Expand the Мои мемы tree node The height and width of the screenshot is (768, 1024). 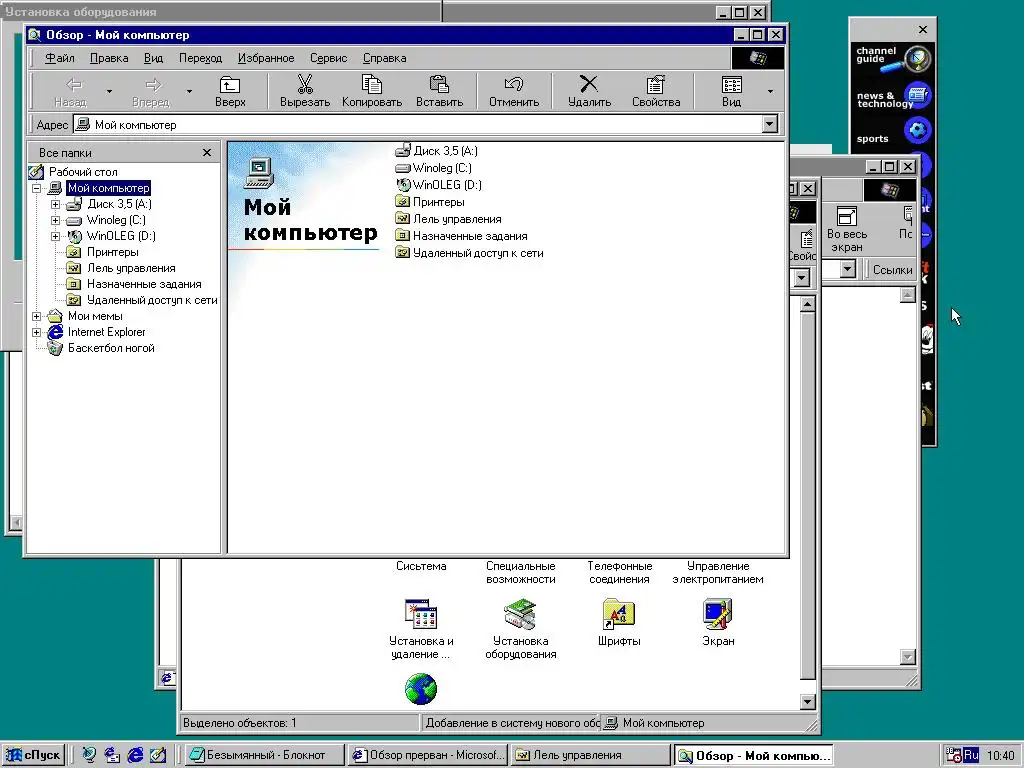[37, 316]
